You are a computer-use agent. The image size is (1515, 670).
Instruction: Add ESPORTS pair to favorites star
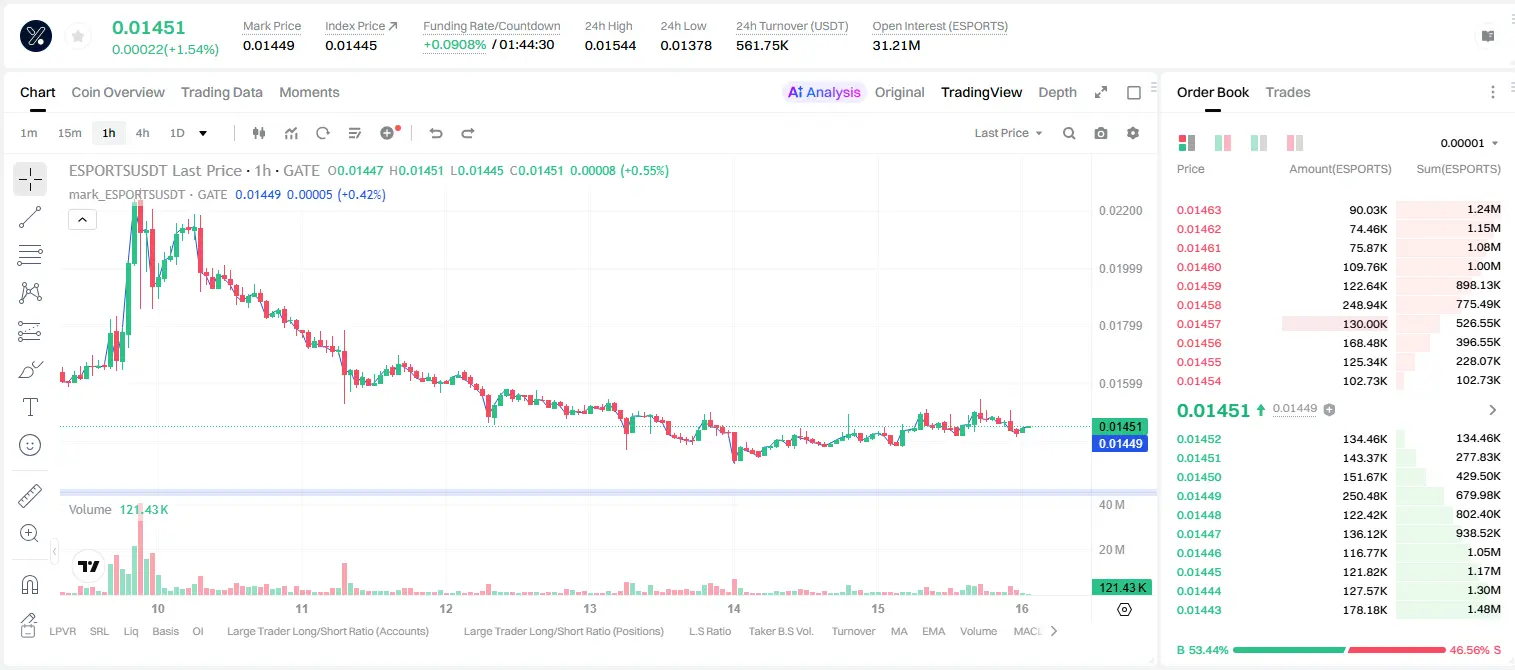tap(78, 37)
